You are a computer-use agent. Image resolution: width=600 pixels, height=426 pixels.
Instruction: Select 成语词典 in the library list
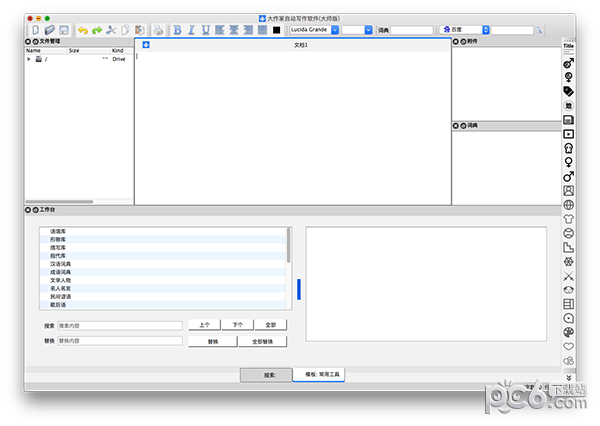163,272
